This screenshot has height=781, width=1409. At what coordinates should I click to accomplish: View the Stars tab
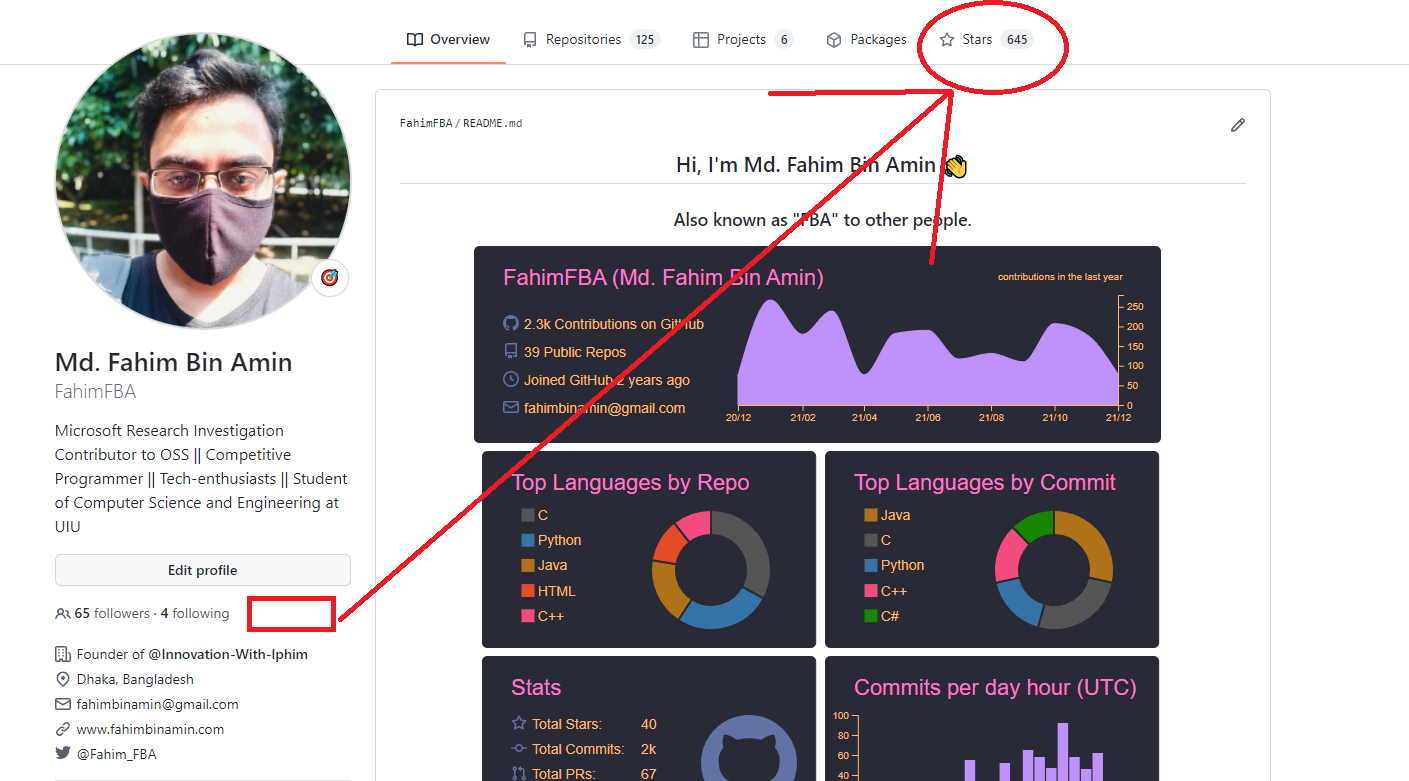[985, 40]
